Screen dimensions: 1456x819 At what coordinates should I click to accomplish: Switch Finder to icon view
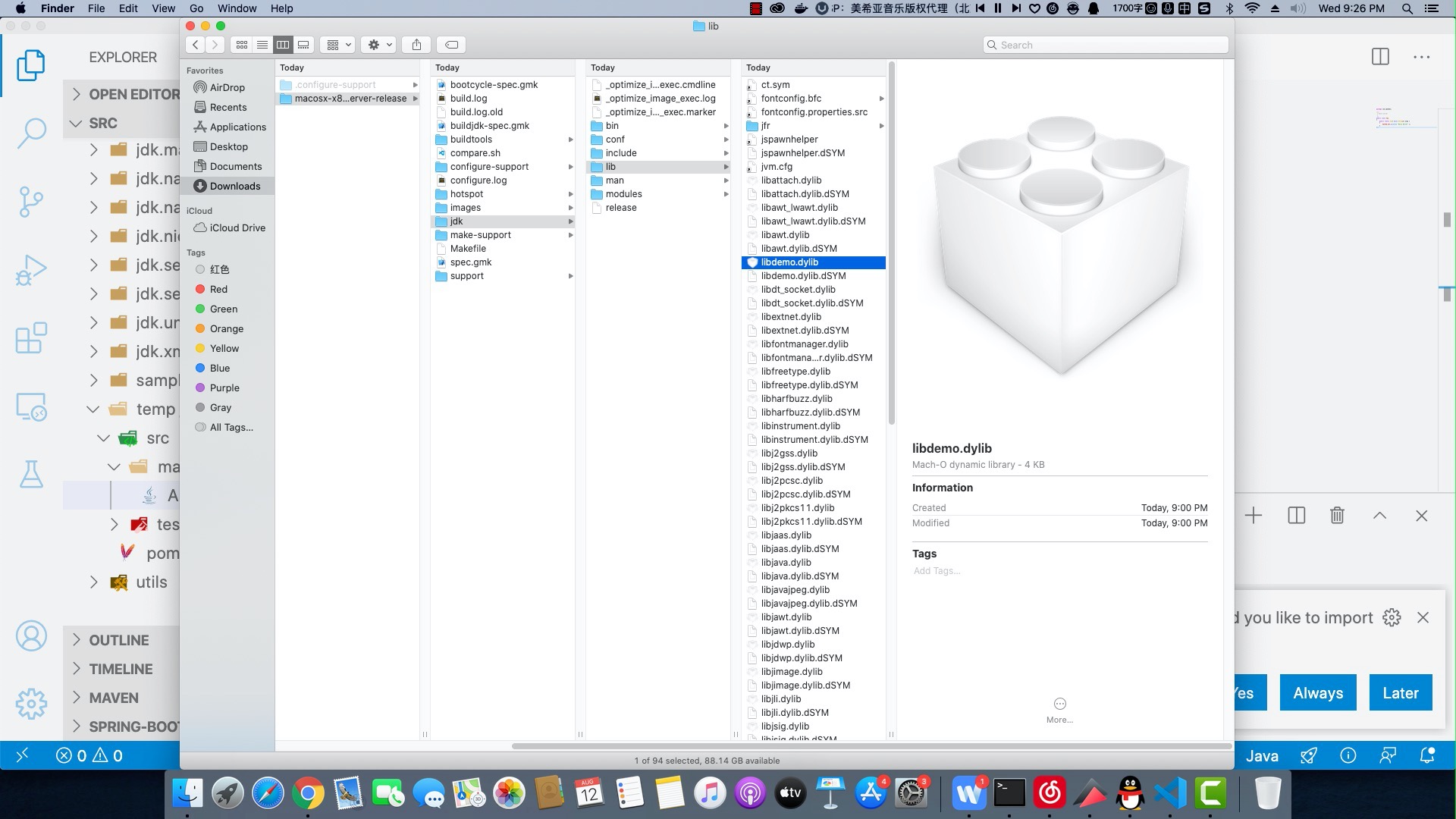pyautogui.click(x=242, y=45)
